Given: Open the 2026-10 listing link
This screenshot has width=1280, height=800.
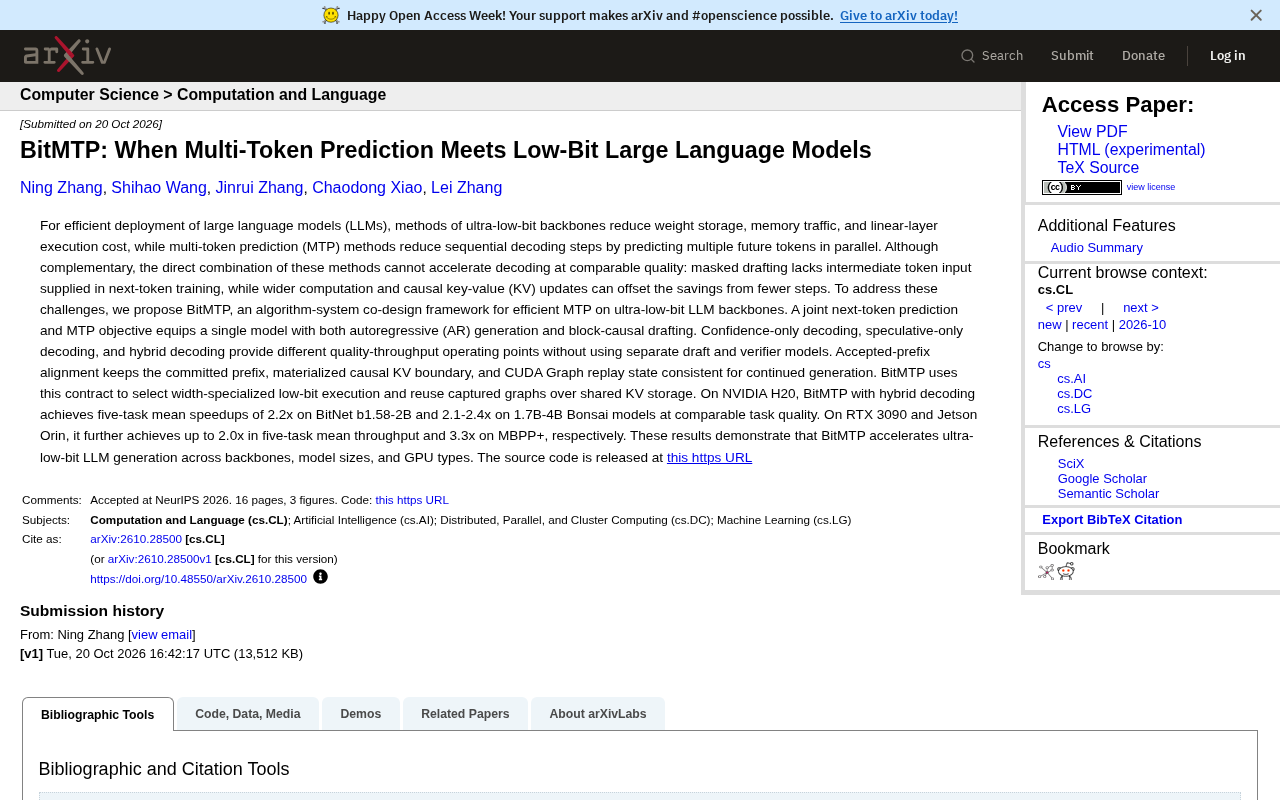Looking at the screenshot, I should click(x=1142, y=325).
